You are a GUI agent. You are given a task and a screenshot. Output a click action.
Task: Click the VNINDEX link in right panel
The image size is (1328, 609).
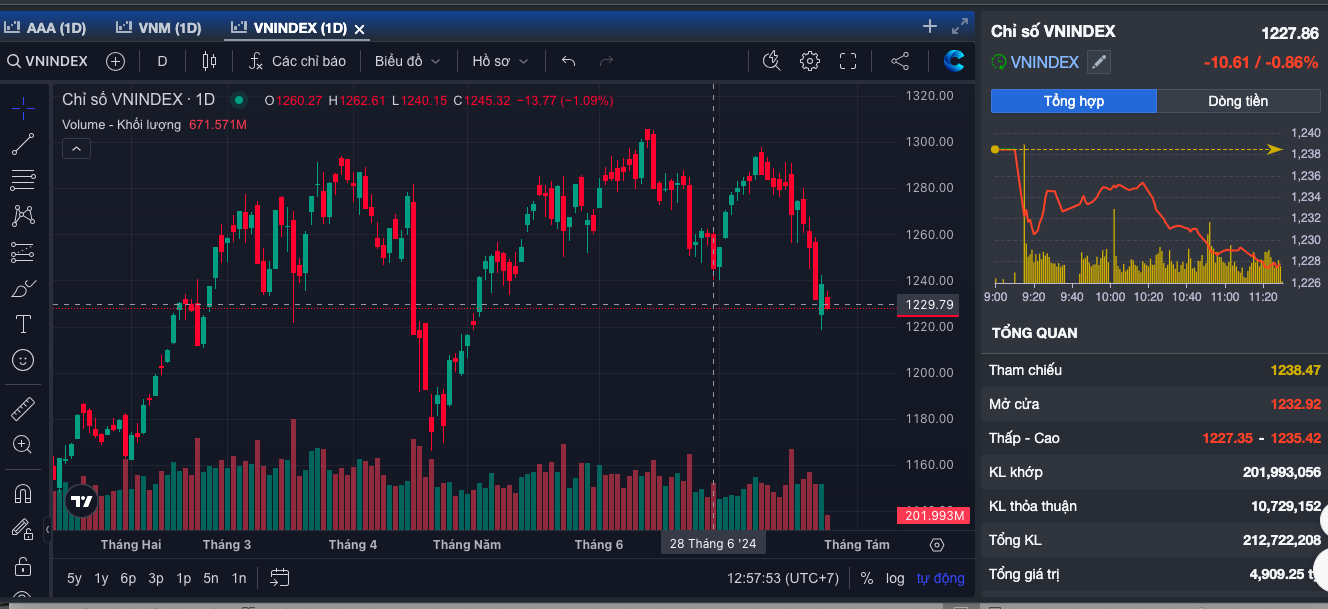pyautogui.click(x=1045, y=62)
